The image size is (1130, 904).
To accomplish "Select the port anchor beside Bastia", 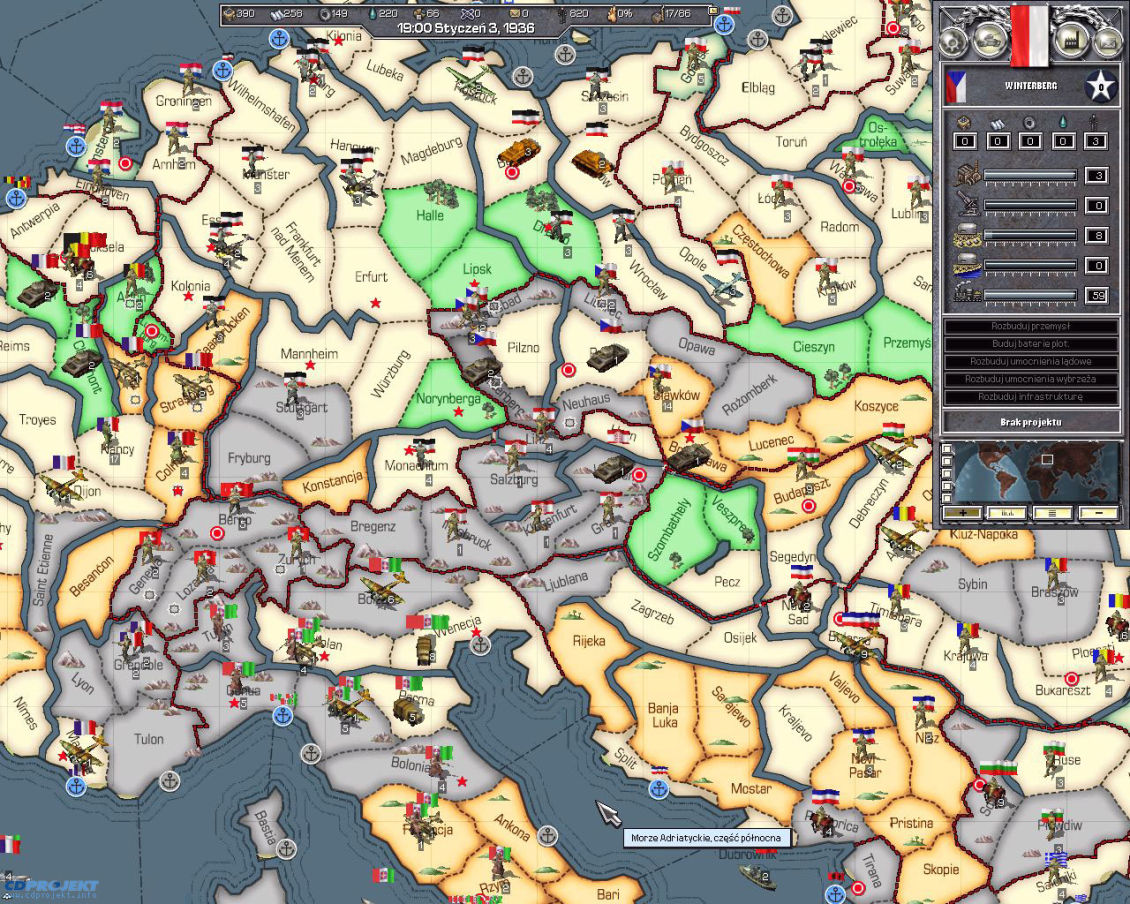I will [x=287, y=849].
